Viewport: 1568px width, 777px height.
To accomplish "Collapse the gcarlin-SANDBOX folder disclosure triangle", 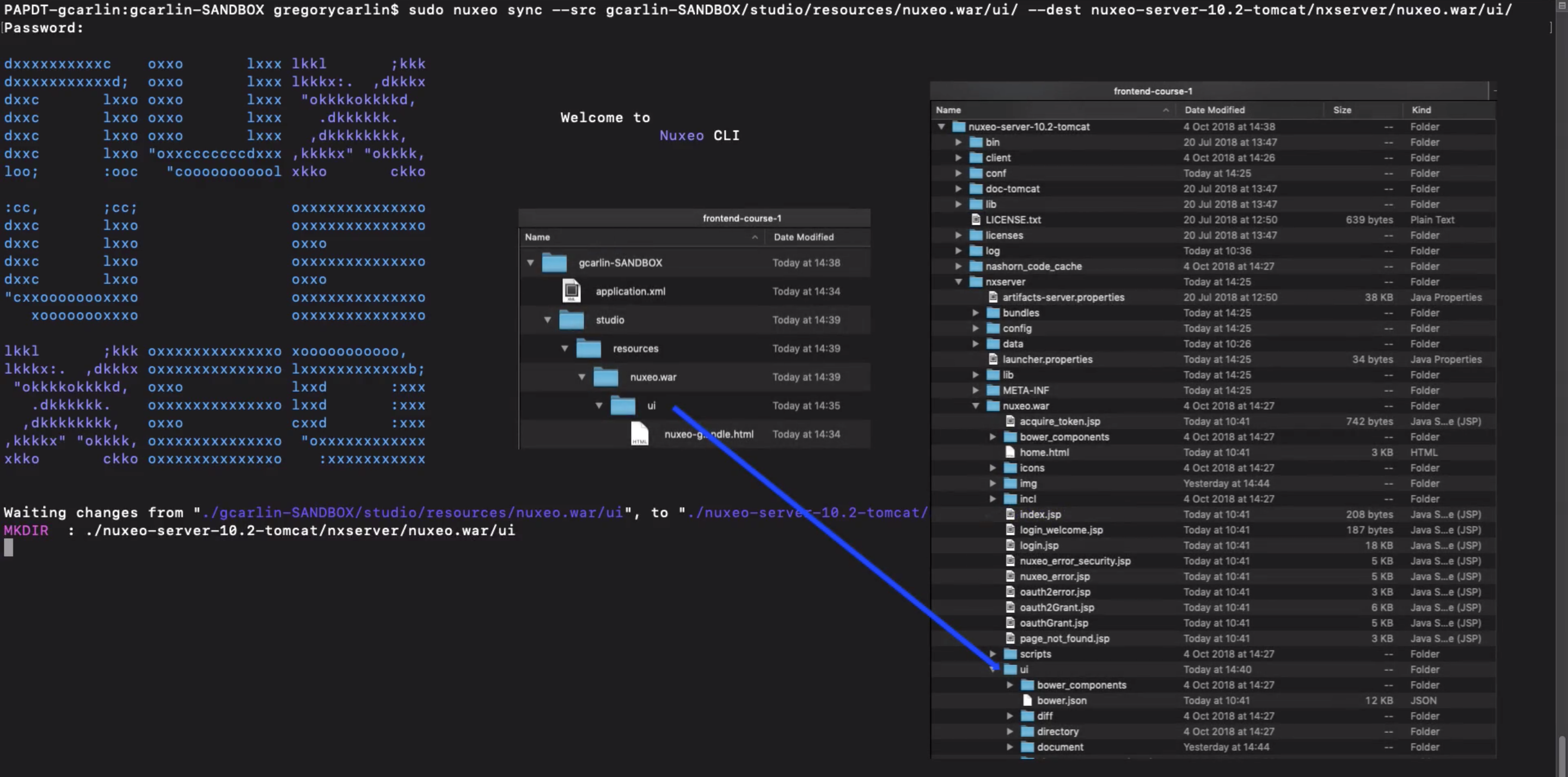I will click(530, 263).
